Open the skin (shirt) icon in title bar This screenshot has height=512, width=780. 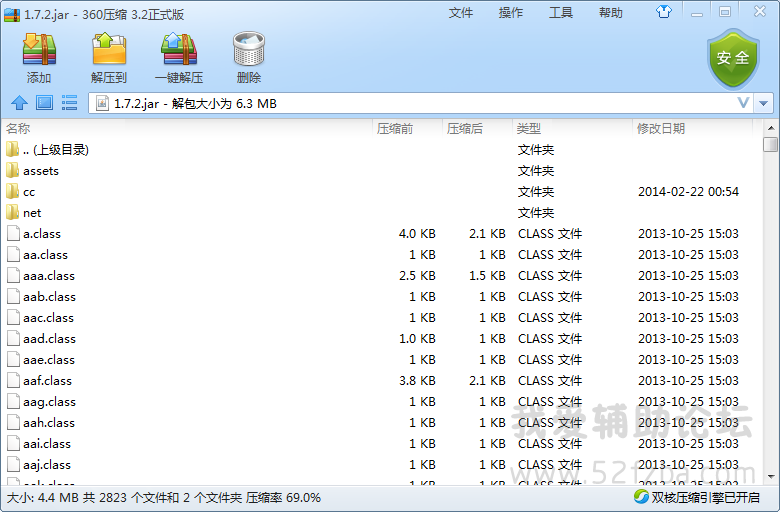664,11
